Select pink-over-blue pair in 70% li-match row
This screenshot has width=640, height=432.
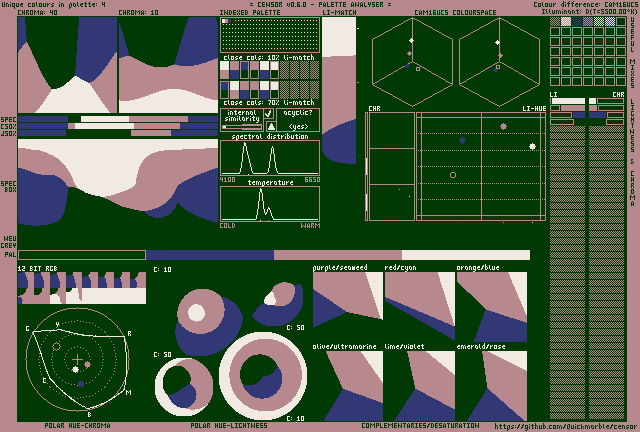point(244,90)
